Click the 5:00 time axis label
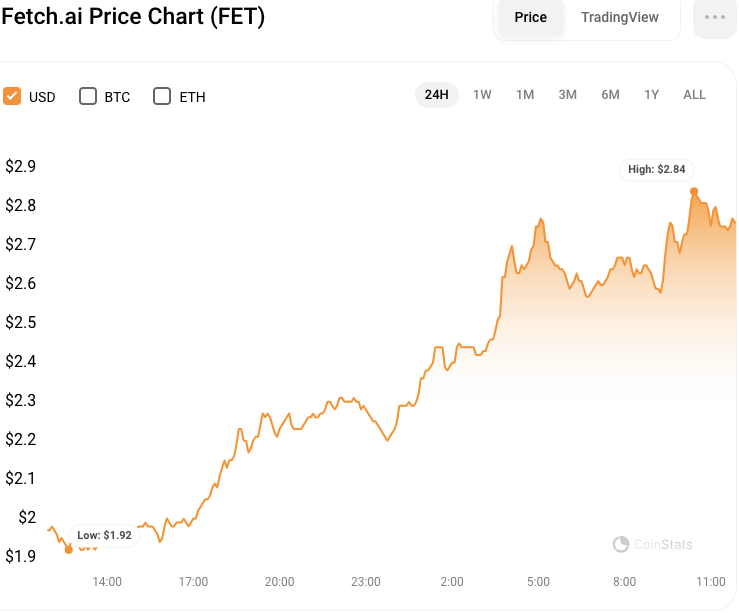The width and height of the screenshot is (739, 613). 538,582
